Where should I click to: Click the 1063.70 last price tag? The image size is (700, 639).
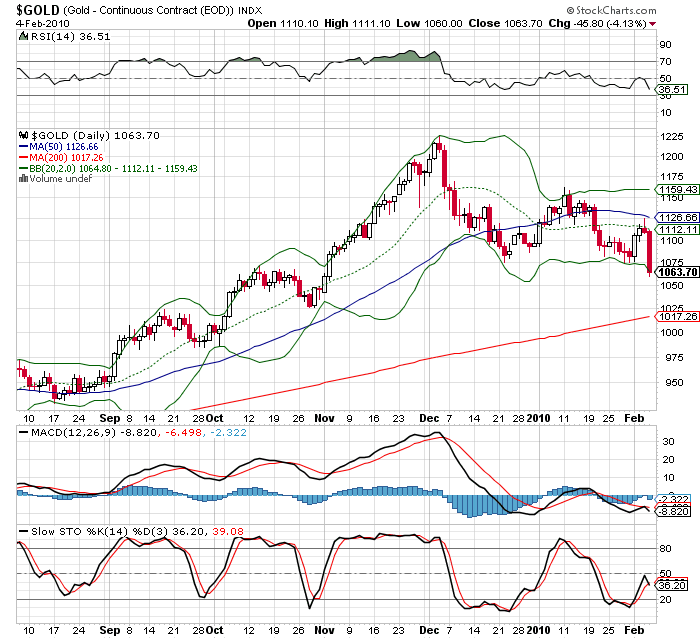coord(677,272)
